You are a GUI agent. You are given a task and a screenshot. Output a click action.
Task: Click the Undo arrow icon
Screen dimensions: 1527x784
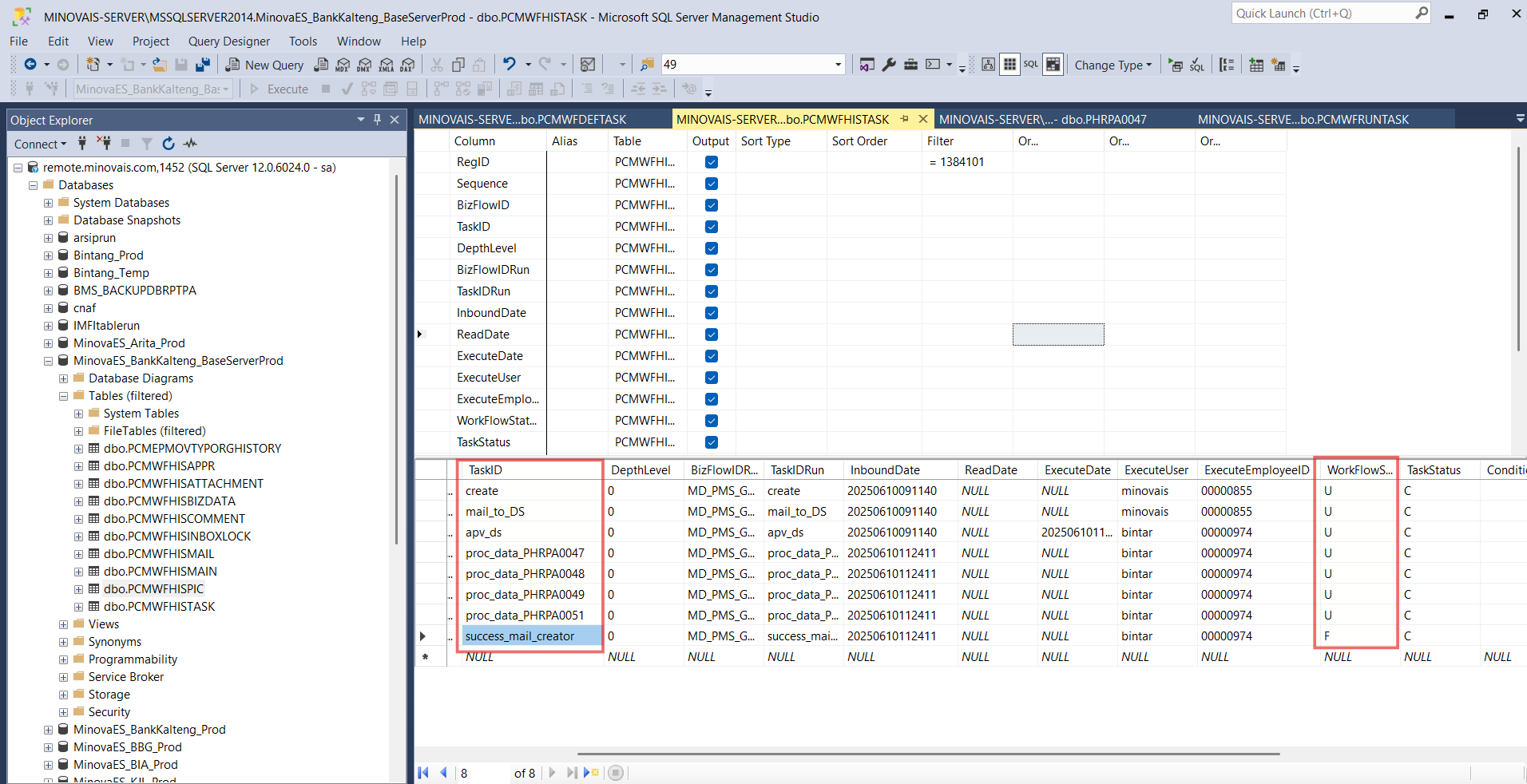pos(509,65)
